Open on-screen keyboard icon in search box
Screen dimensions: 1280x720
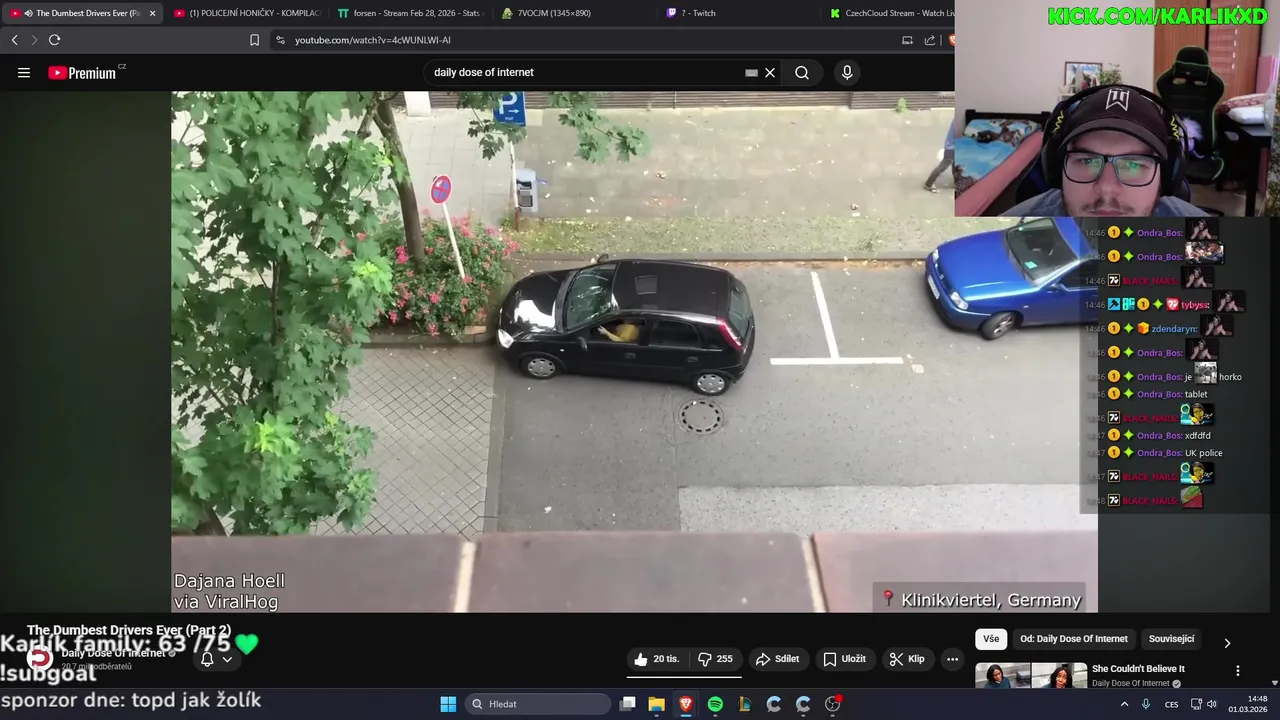[x=751, y=72]
